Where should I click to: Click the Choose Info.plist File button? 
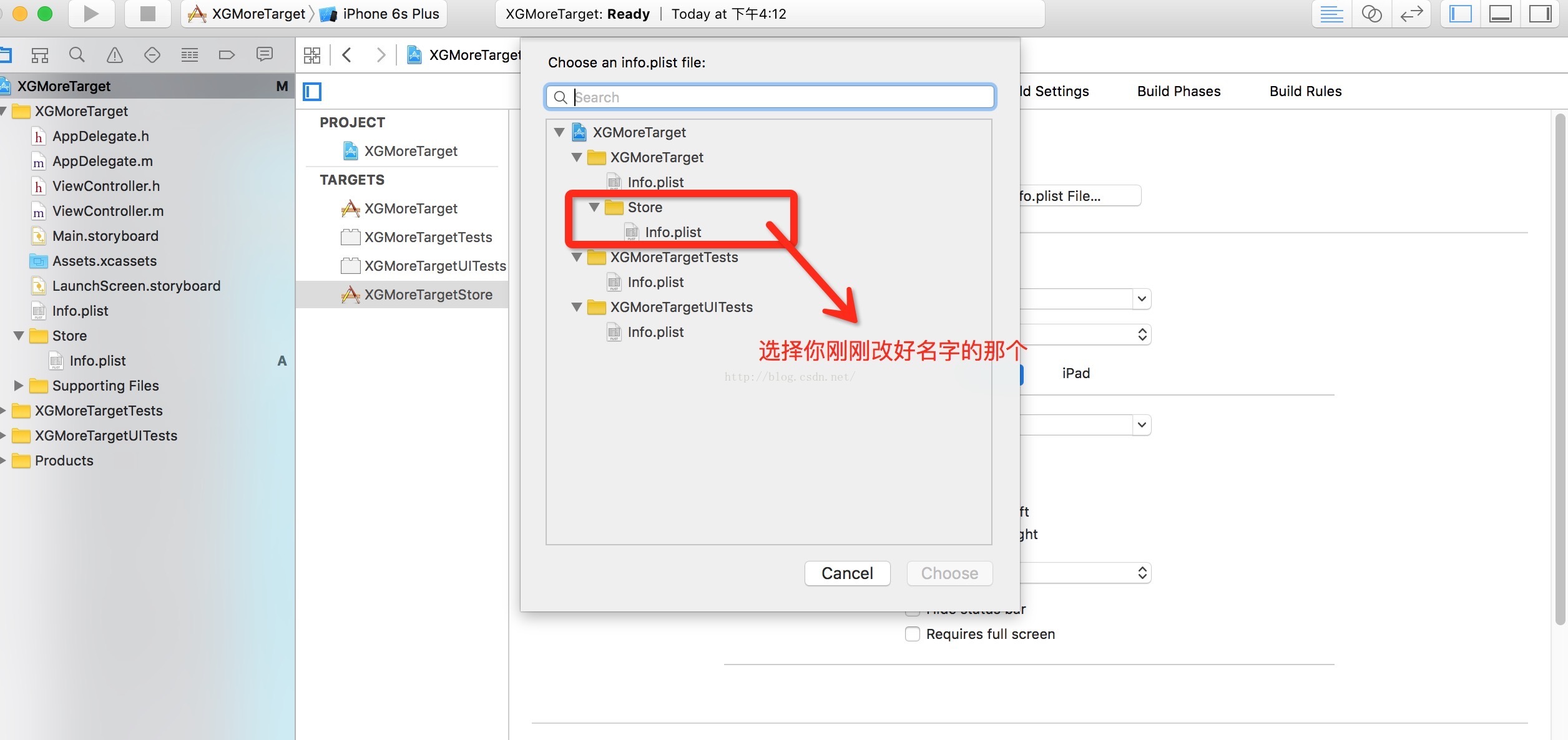[1080, 196]
